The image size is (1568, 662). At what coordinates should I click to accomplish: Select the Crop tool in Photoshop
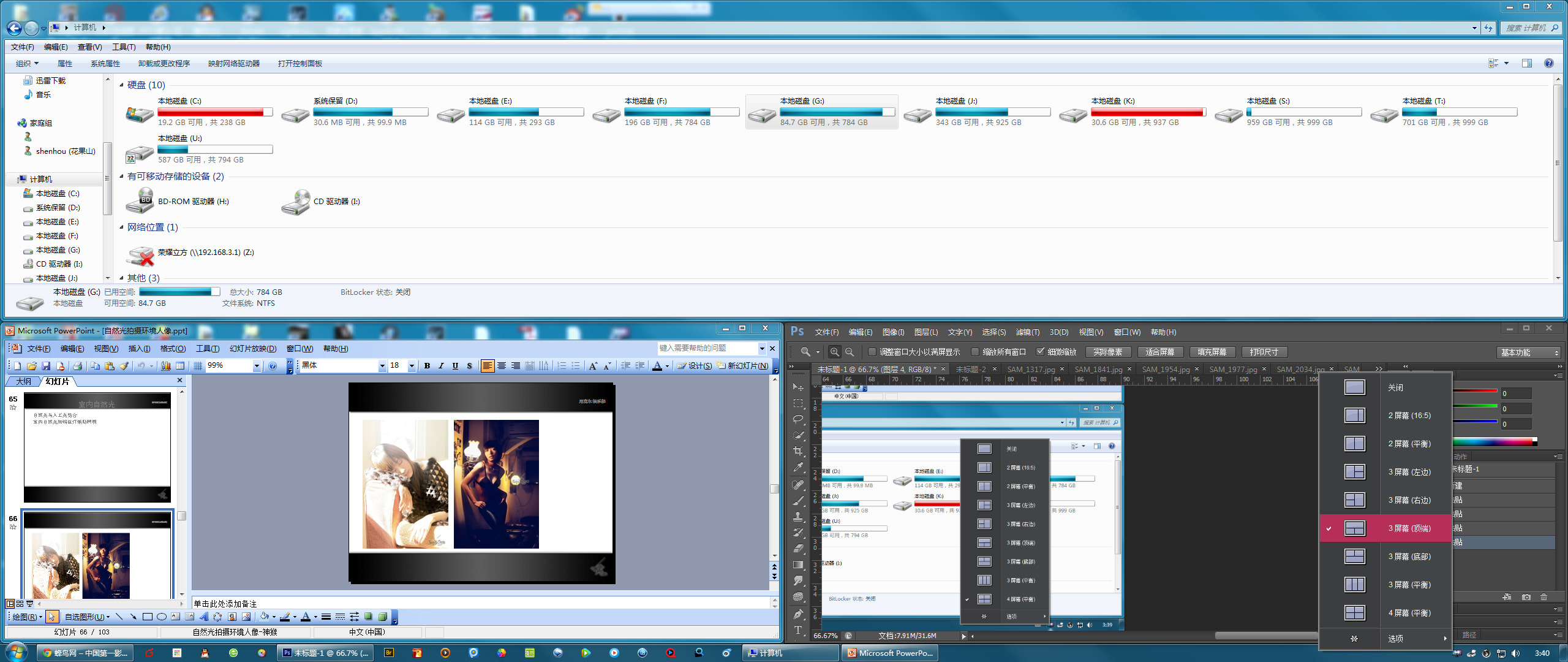pos(797,451)
